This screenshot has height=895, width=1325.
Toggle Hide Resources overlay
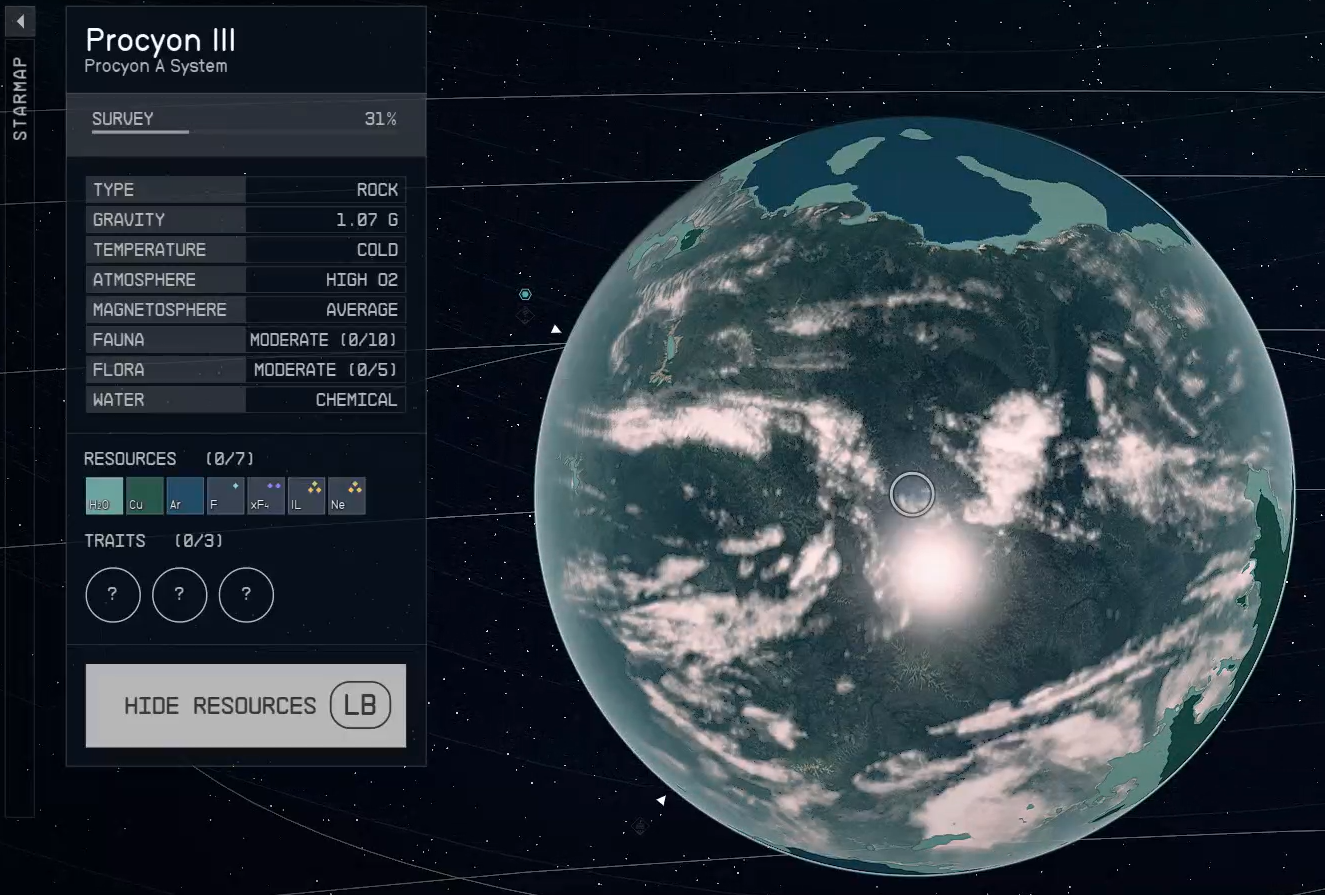[x=246, y=706]
